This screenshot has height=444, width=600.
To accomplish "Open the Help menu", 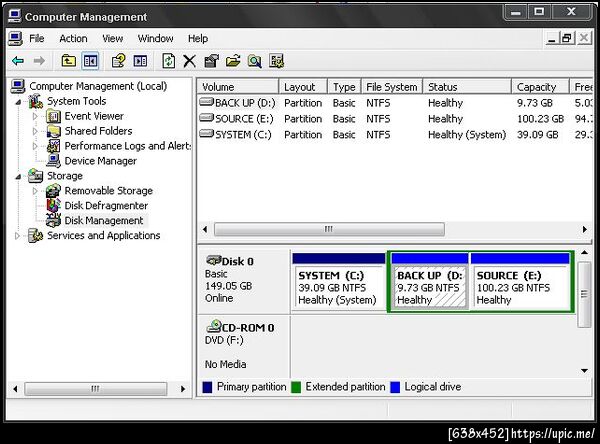I will point(198,39).
